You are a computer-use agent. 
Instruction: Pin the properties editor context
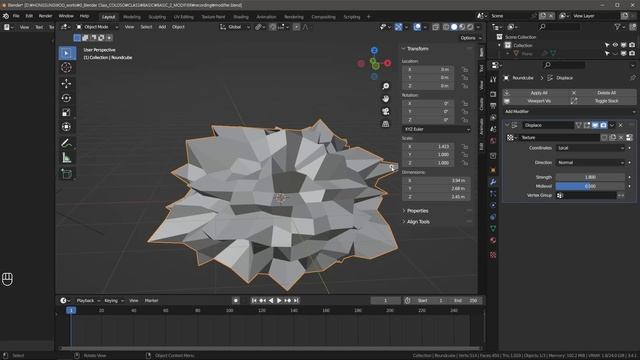click(633, 78)
